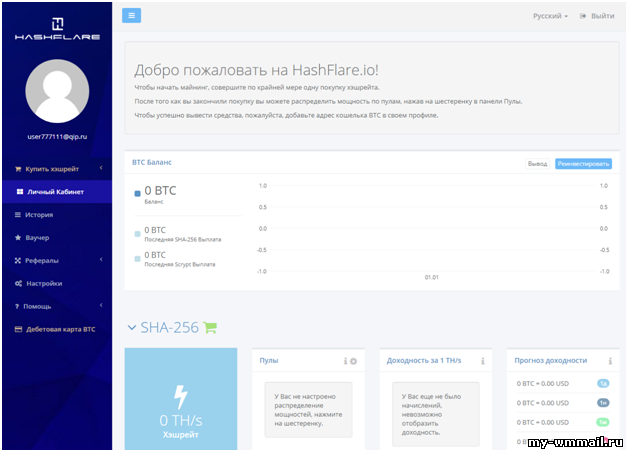Click the gears icon beside Настройки

(18, 283)
